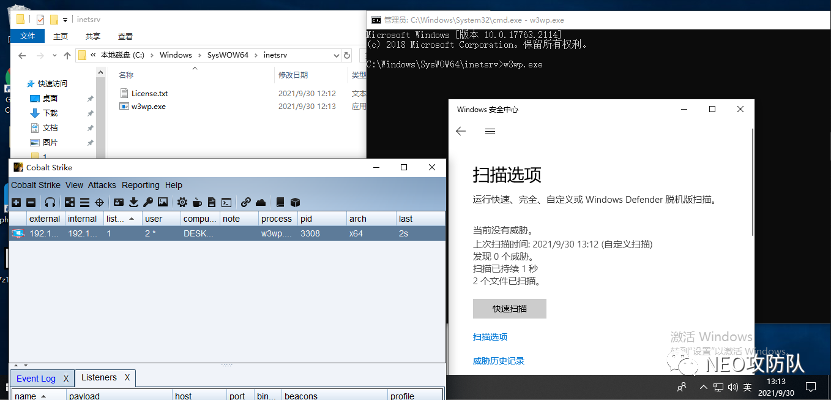This screenshot has height=400, width=832.
Task: Open the hamburger menu in Windows Security
Action: 490,131
